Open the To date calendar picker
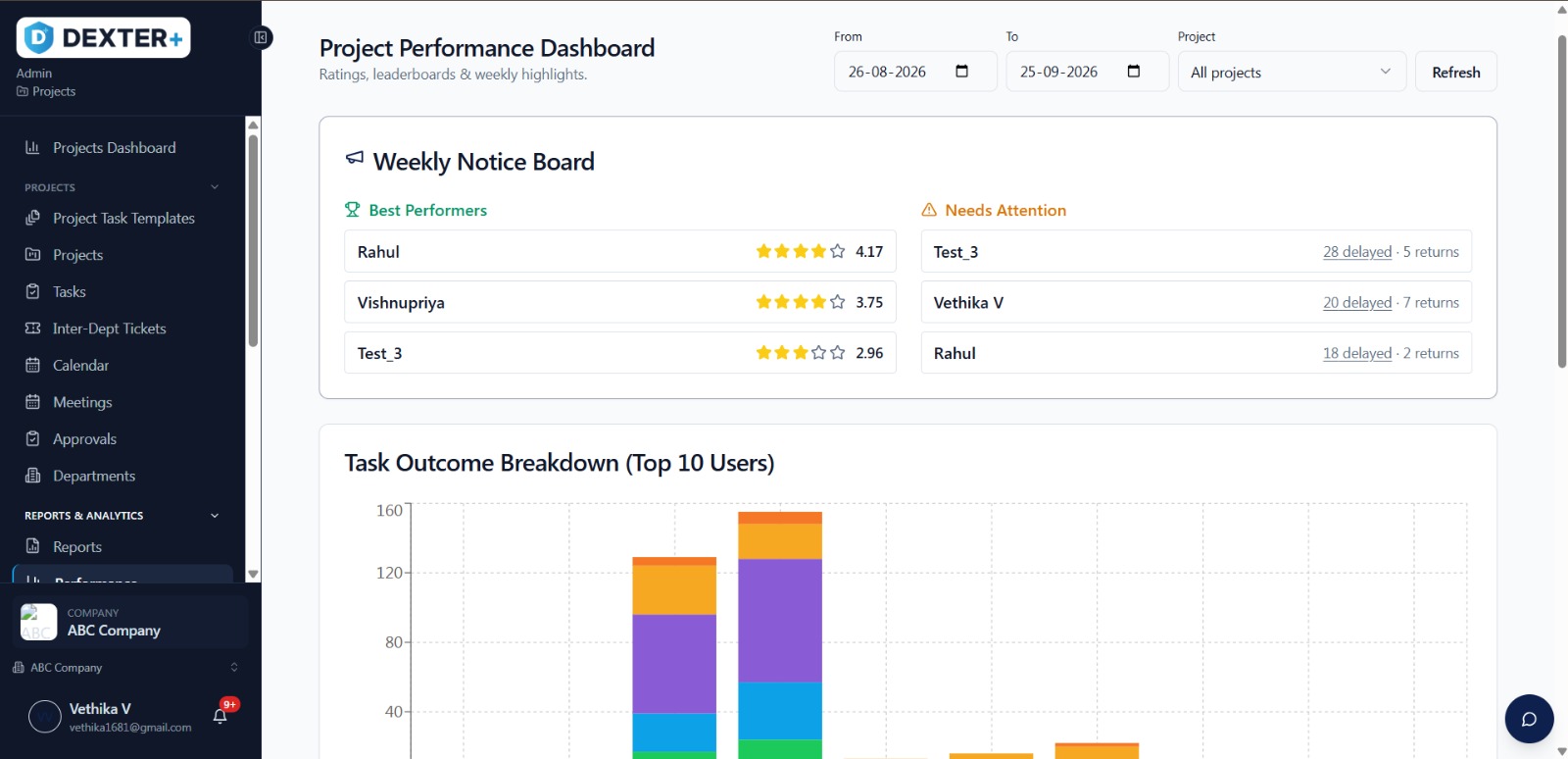 pyautogui.click(x=1134, y=71)
